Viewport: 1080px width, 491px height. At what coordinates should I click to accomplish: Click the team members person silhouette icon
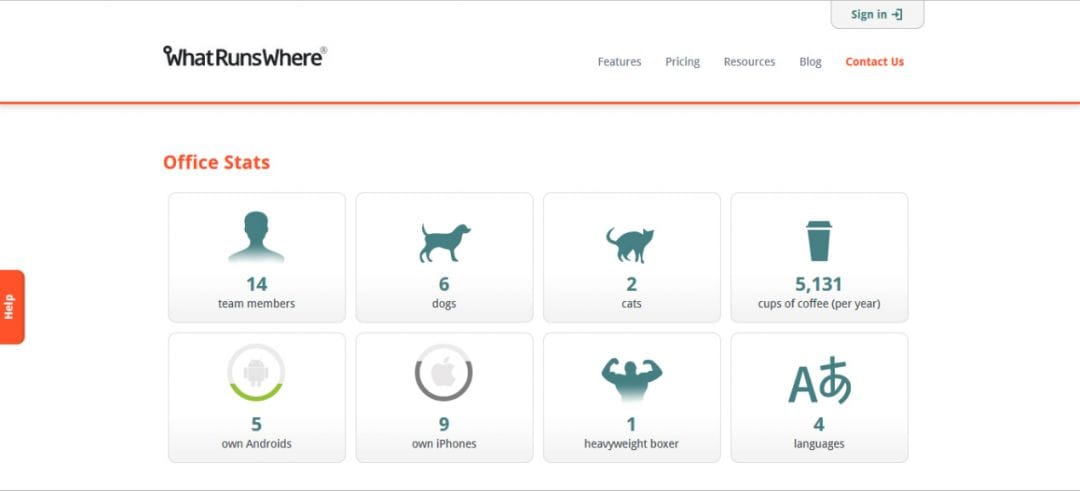click(256, 237)
